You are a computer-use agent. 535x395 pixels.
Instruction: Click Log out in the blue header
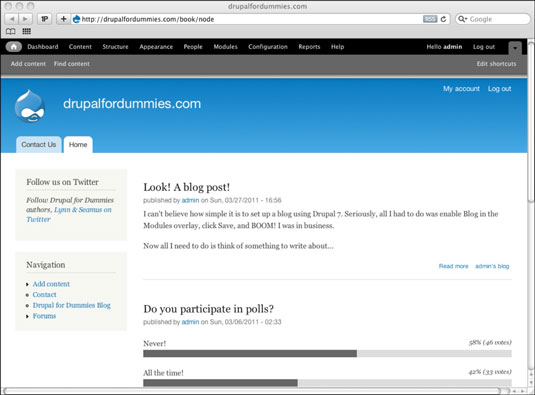pos(500,89)
